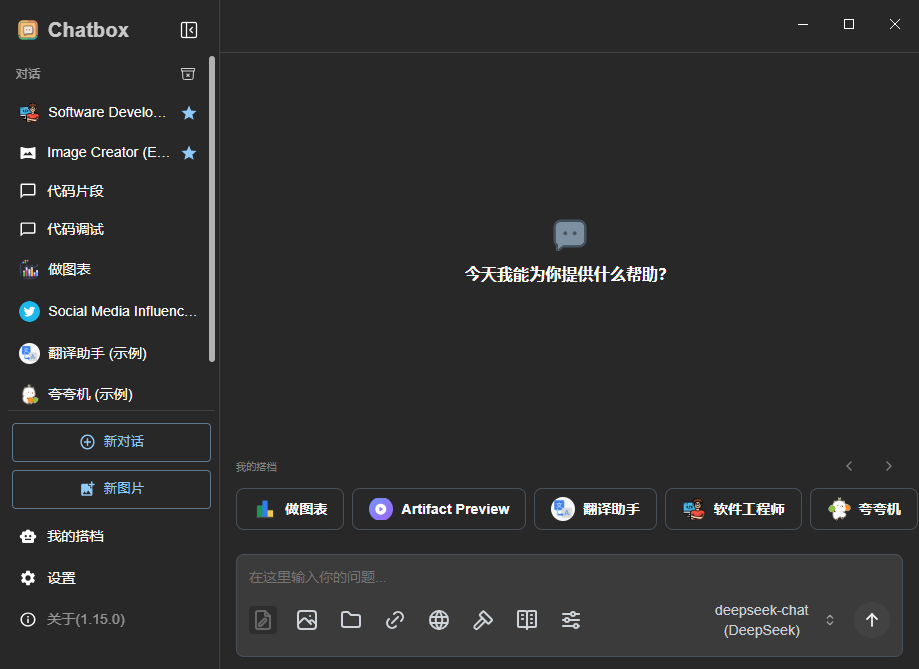Click the 新对话 button
The height and width of the screenshot is (669, 919).
tap(110, 442)
